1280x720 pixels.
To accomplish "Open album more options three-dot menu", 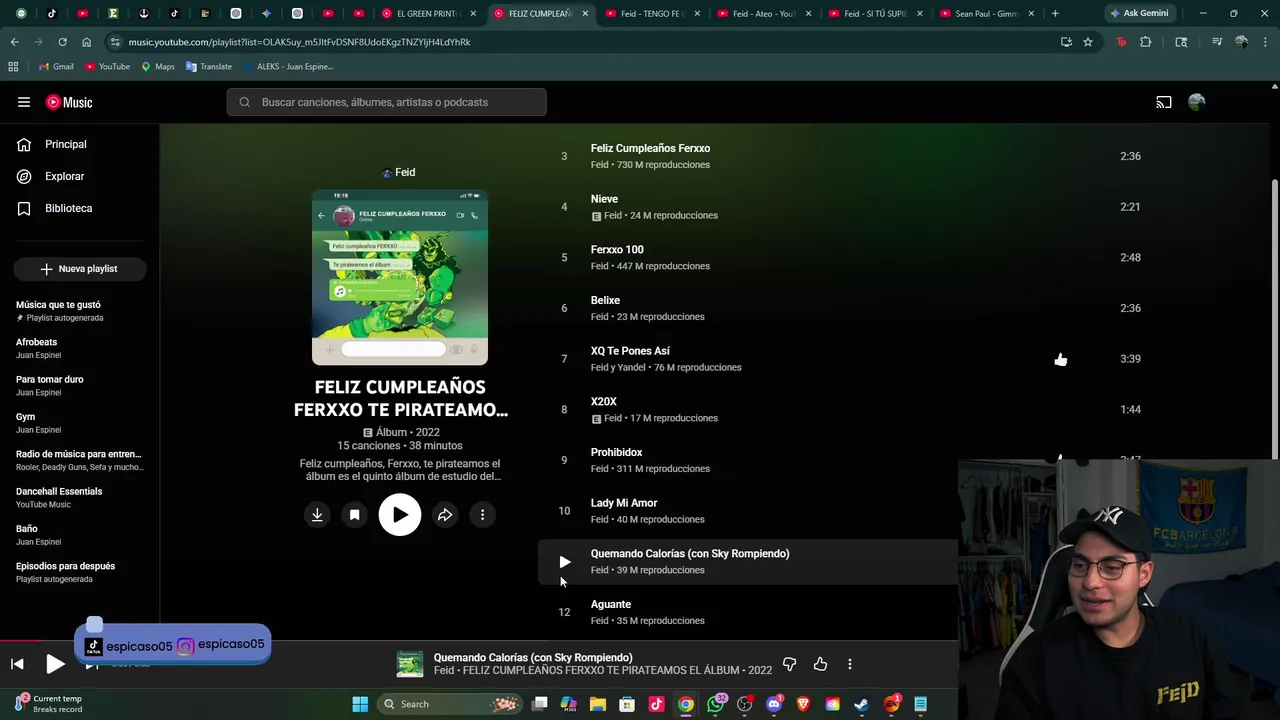I will [x=482, y=515].
